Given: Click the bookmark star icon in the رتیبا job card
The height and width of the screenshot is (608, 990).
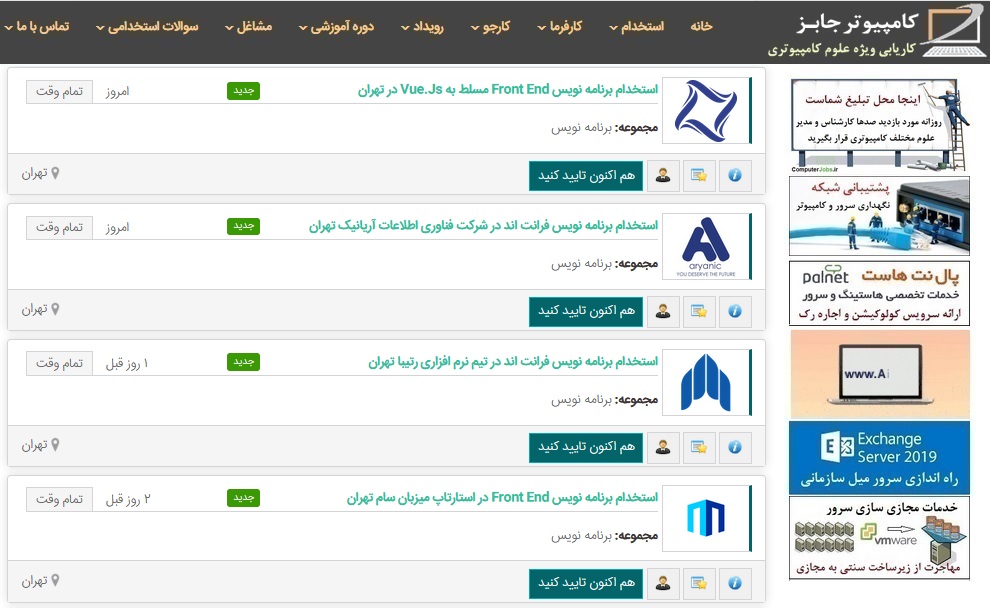Looking at the screenshot, I should (699, 447).
